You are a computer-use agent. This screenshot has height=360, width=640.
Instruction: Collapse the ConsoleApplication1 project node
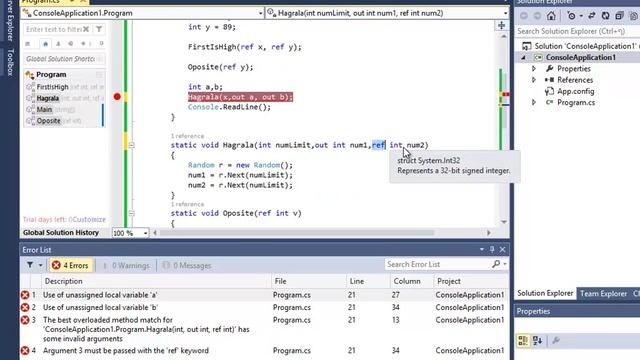tap(524, 58)
